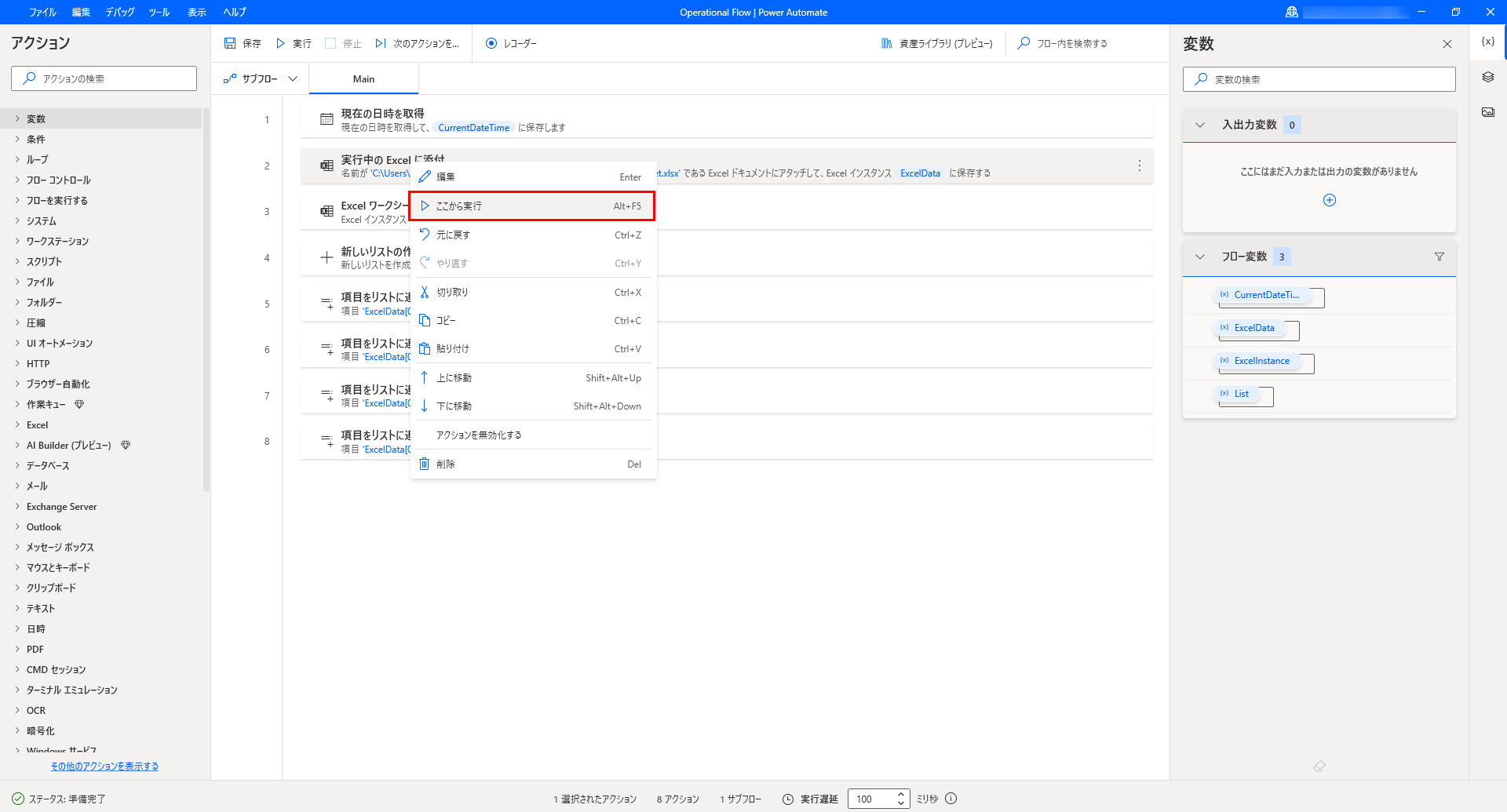Select the ExcelData flow variable
The height and width of the screenshot is (812, 1507).
pos(1250,328)
